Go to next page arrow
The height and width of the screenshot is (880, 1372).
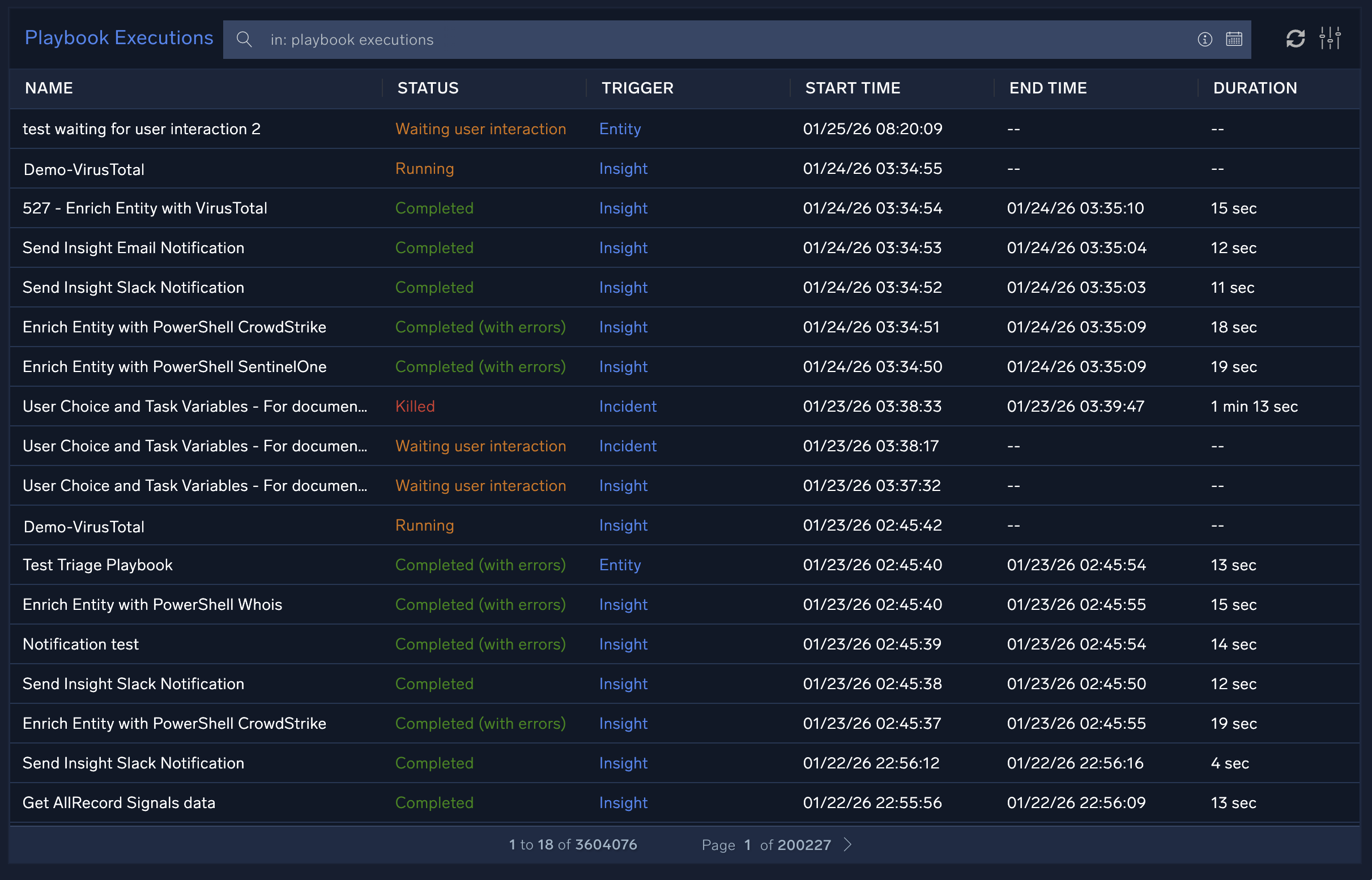(848, 844)
